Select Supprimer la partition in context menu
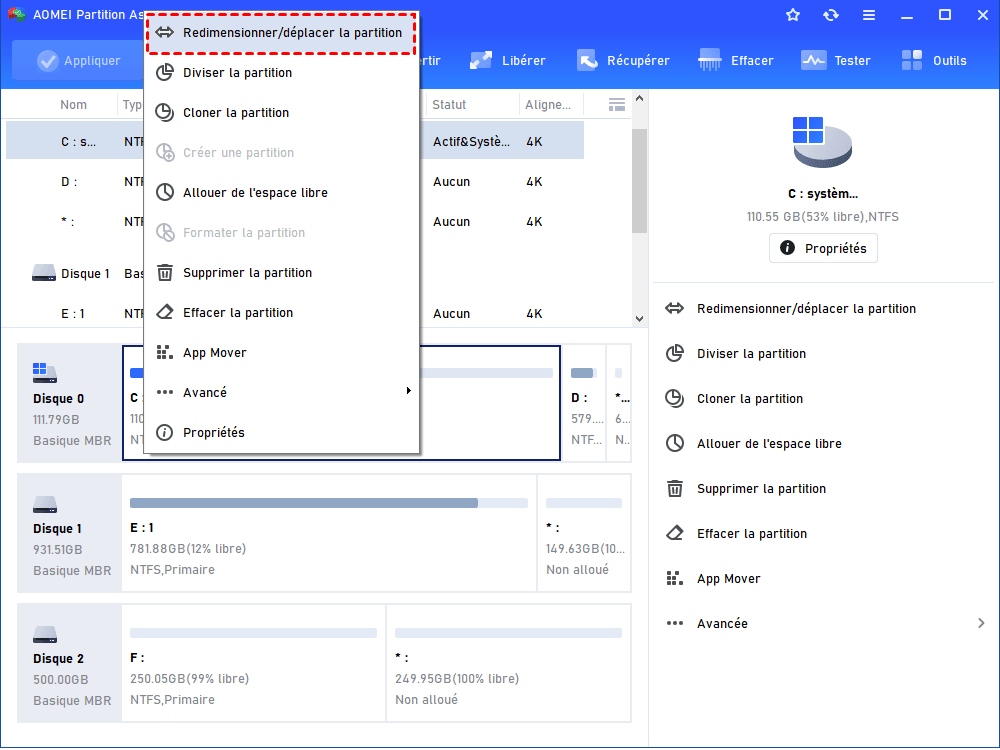The image size is (1000, 750). click(281, 273)
